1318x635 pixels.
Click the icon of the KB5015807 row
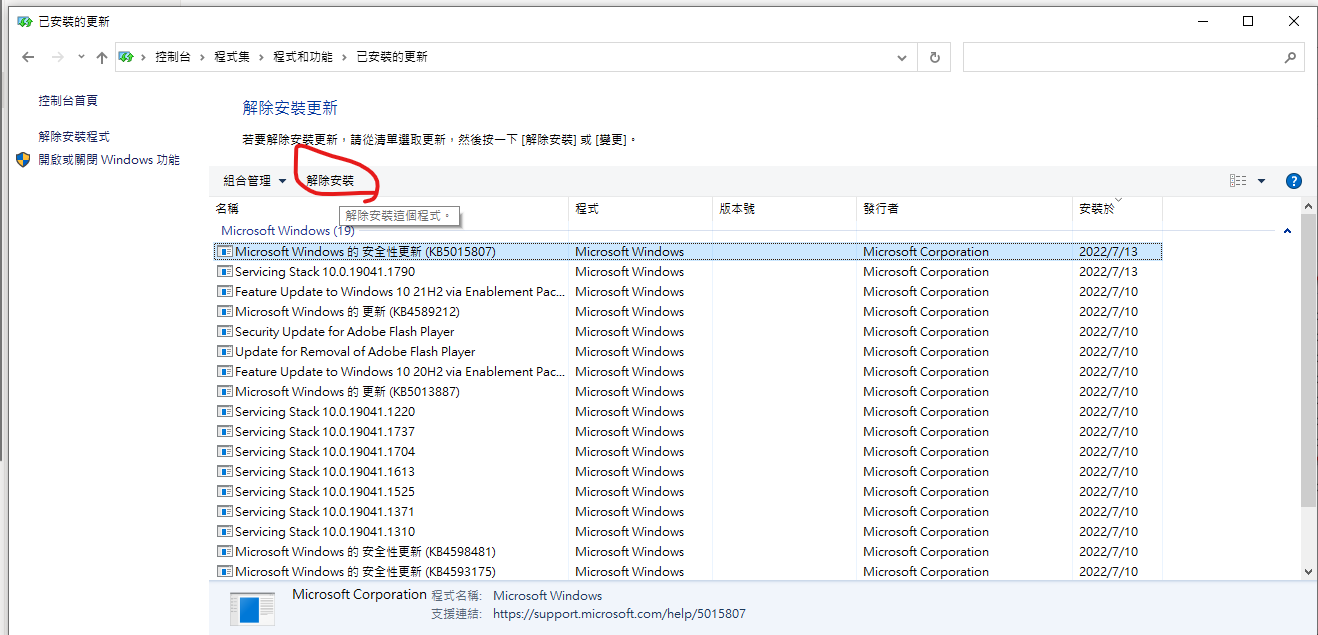pyautogui.click(x=225, y=252)
